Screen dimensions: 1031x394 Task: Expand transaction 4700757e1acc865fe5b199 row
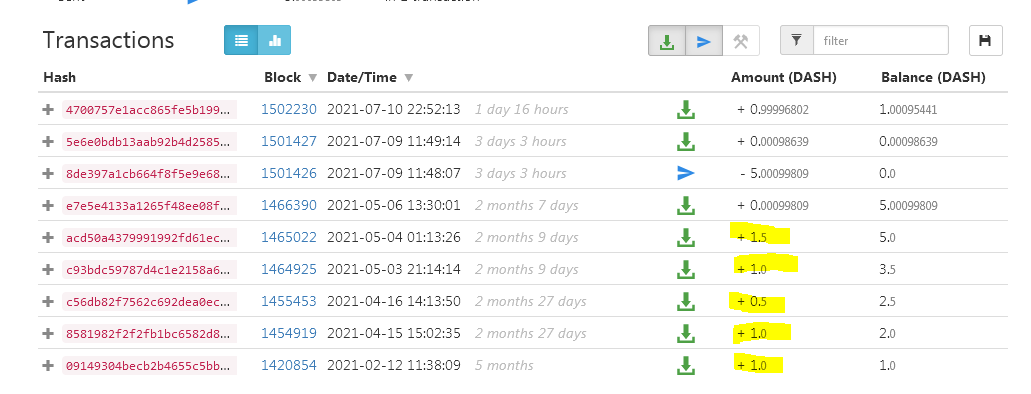[x=47, y=109]
